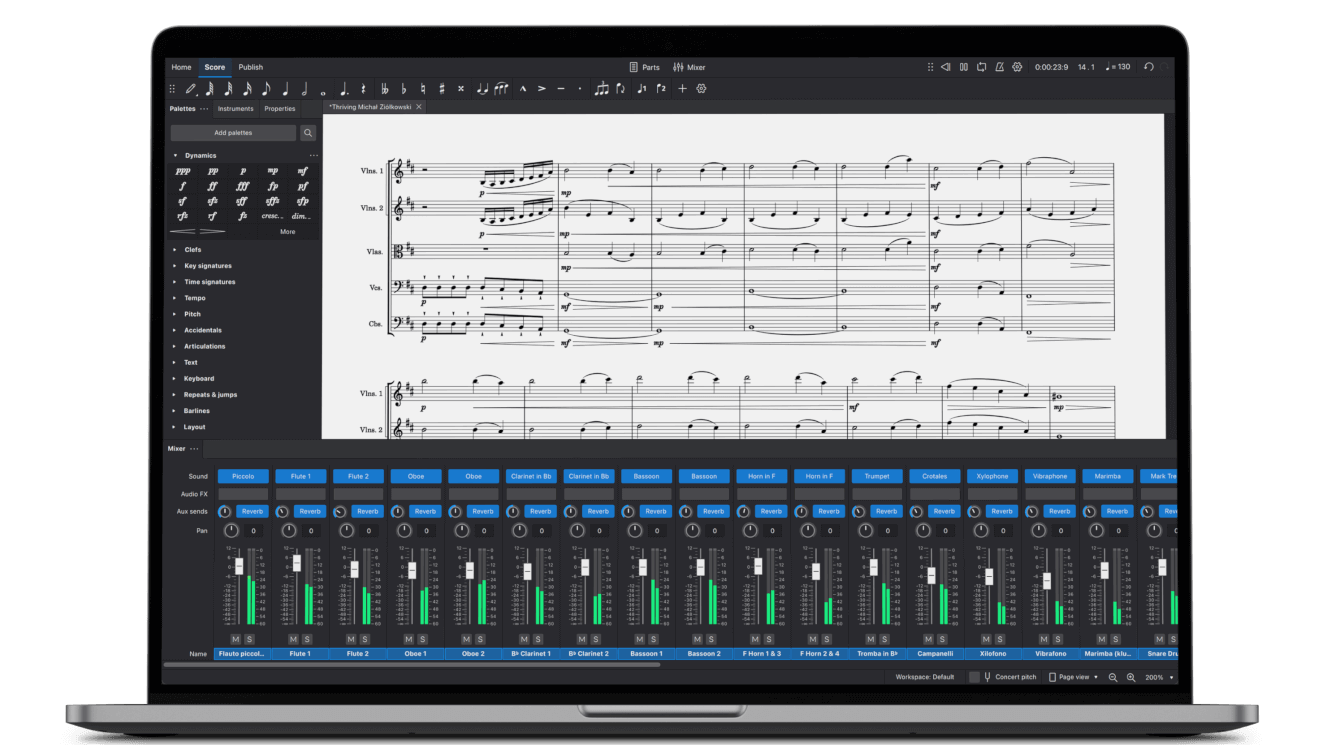The image size is (1320, 745).
Task: Select the quarter rest tool
Action: pyautogui.click(x=361, y=88)
